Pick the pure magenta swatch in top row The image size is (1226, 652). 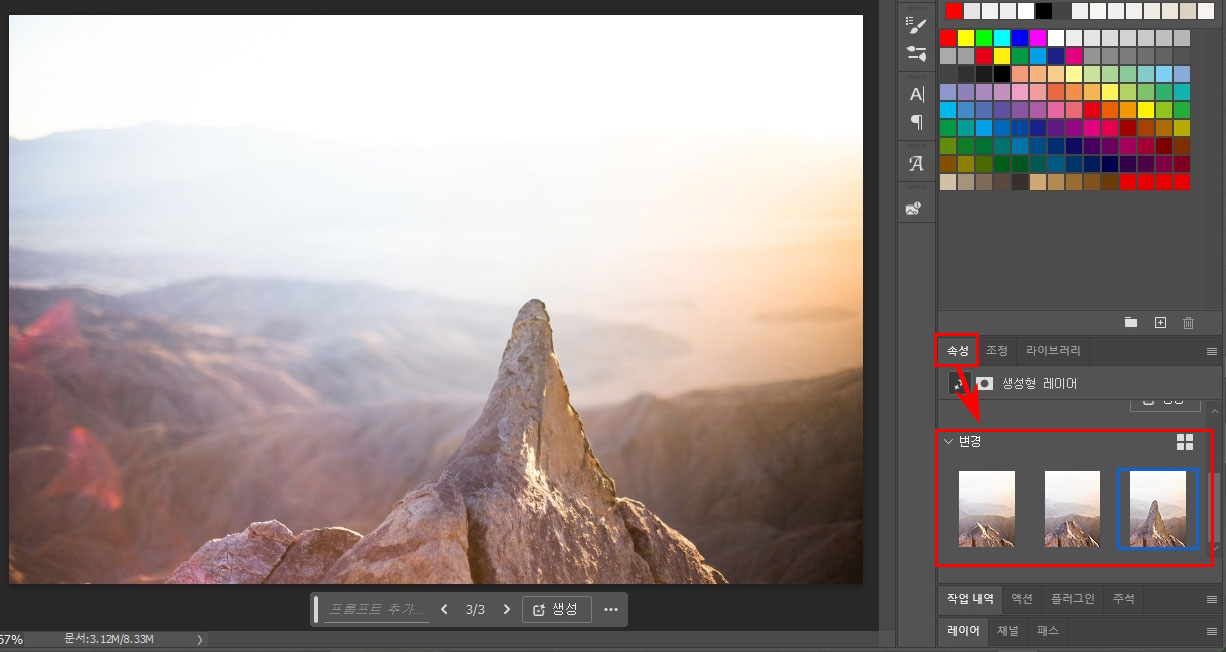[1038, 38]
